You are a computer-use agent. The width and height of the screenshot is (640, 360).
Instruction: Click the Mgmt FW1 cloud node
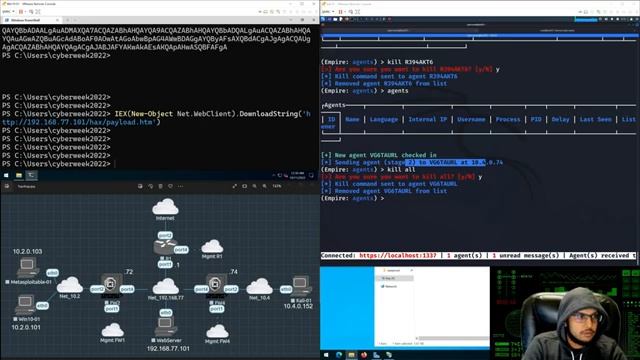click(113, 330)
